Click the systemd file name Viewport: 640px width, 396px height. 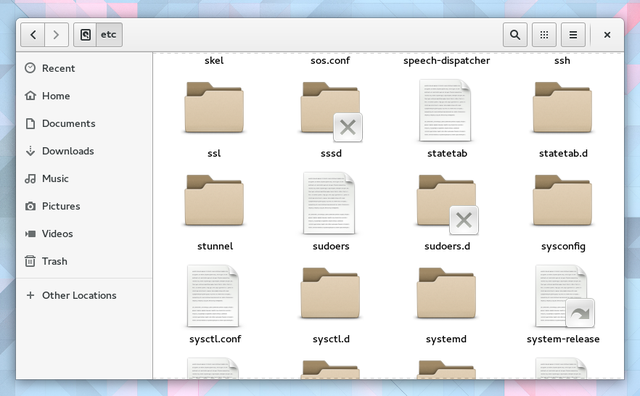pos(446,339)
